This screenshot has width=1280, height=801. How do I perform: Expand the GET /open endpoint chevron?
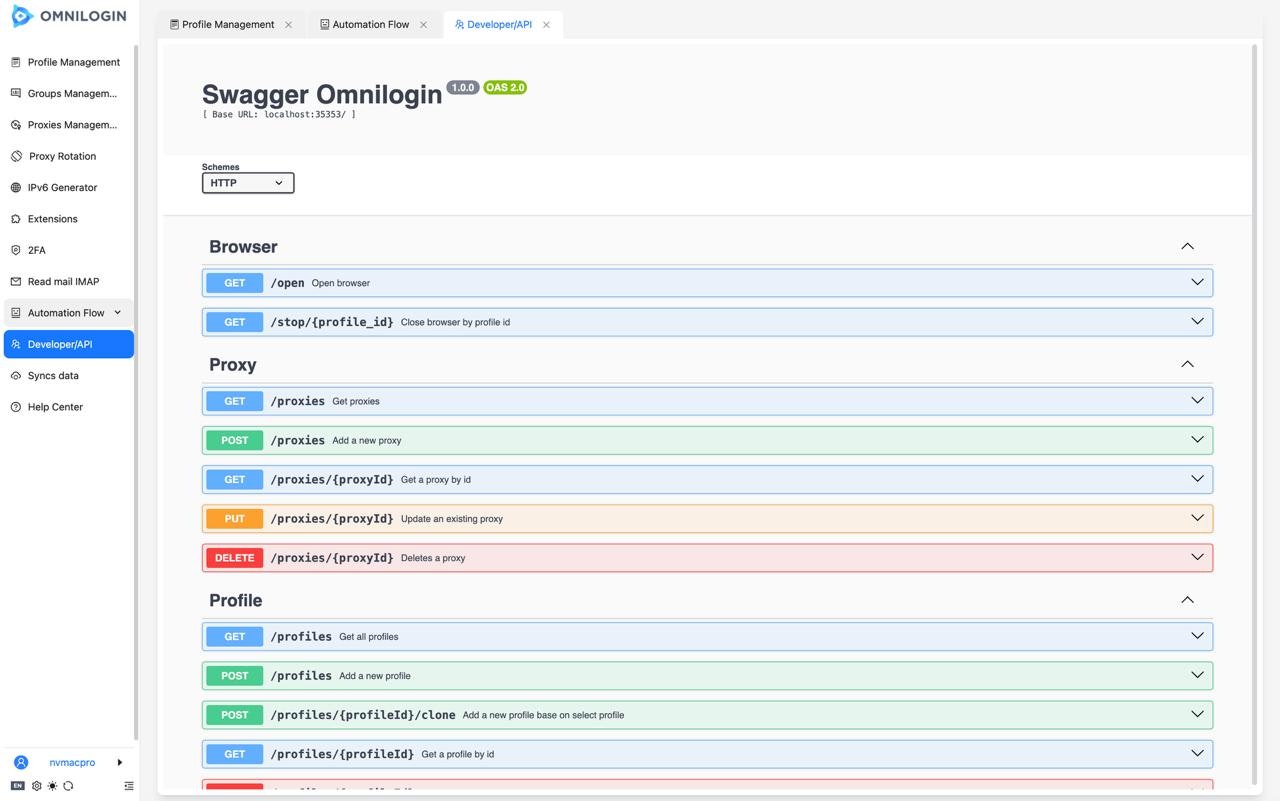pyautogui.click(x=1197, y=282)
